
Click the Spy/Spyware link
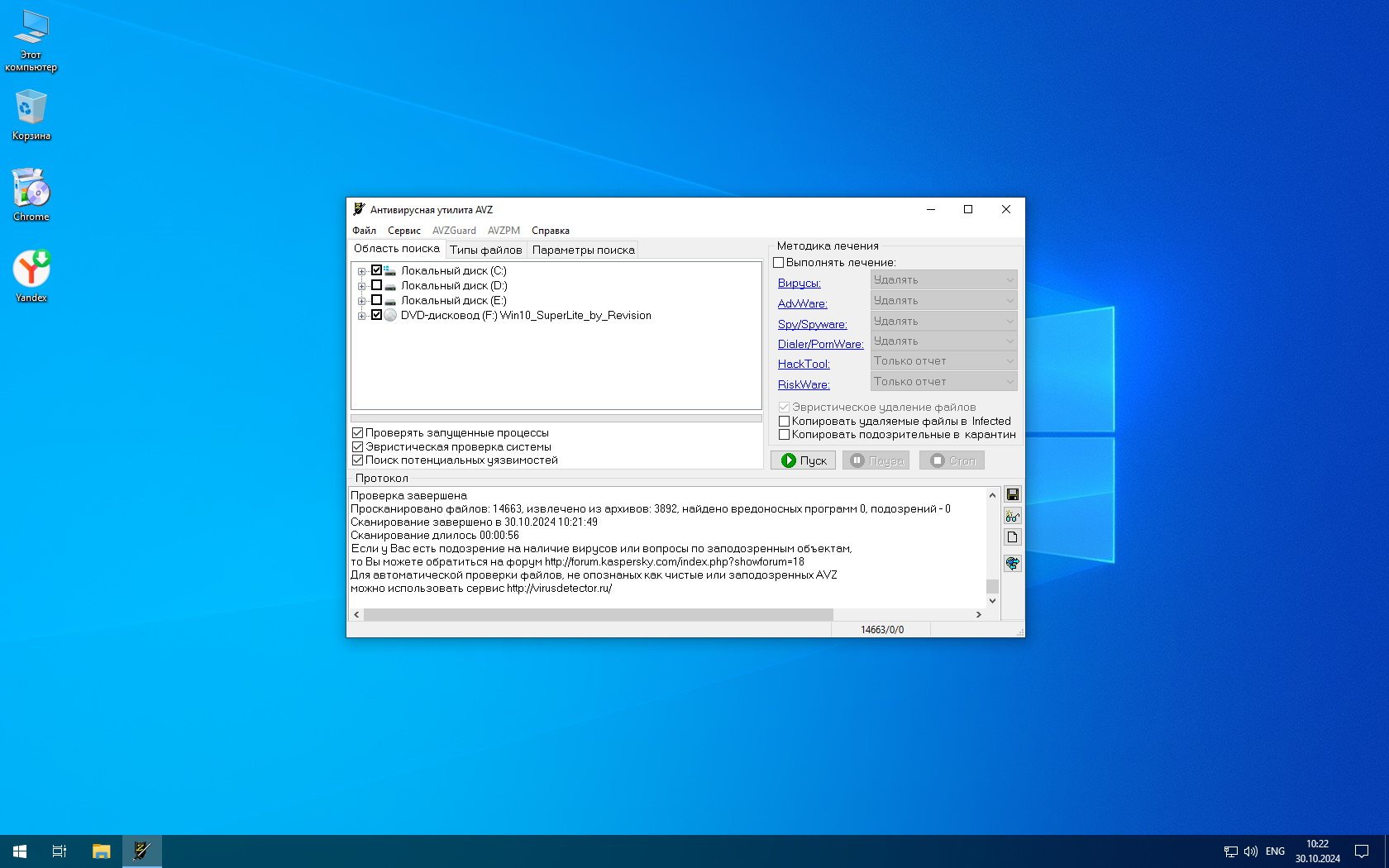[812, 324]
